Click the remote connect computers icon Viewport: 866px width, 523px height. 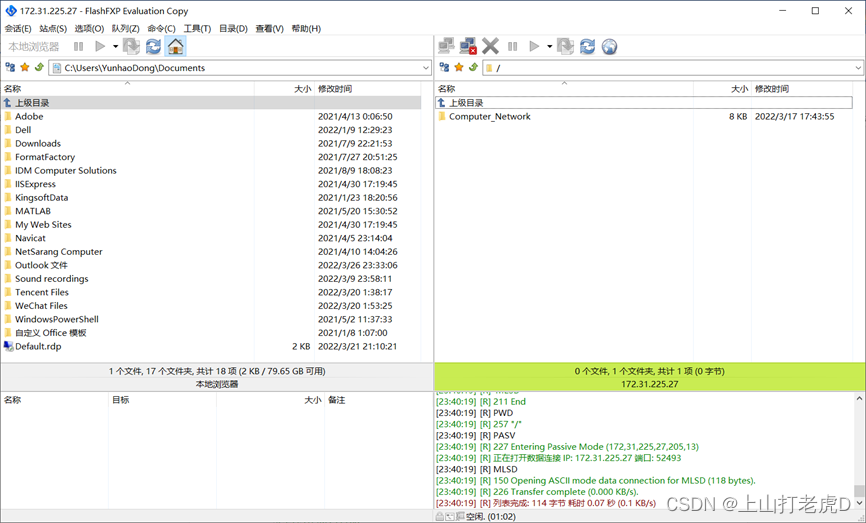click(x=446, y=47)
